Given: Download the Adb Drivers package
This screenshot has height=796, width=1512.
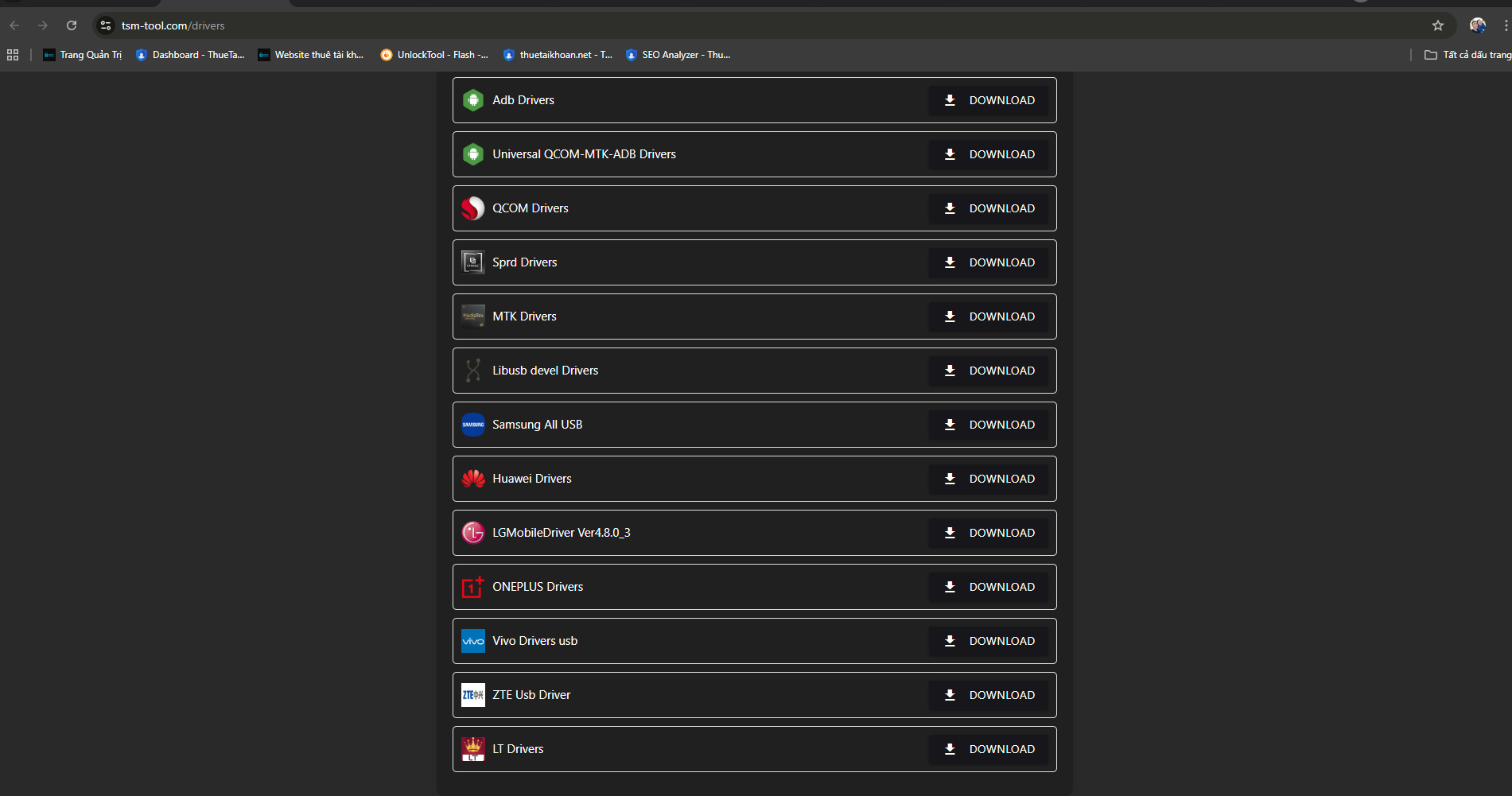Looking at the screenshot, I should pos(989,100).
